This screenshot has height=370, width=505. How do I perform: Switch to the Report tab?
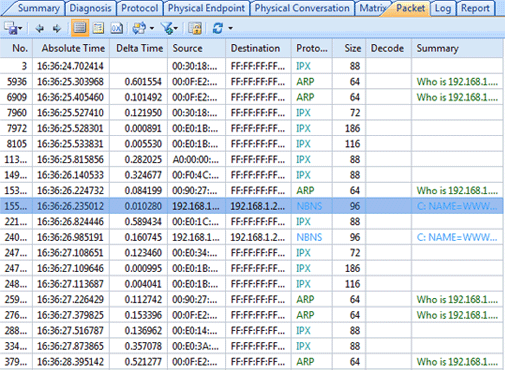(x=475, y=8)
